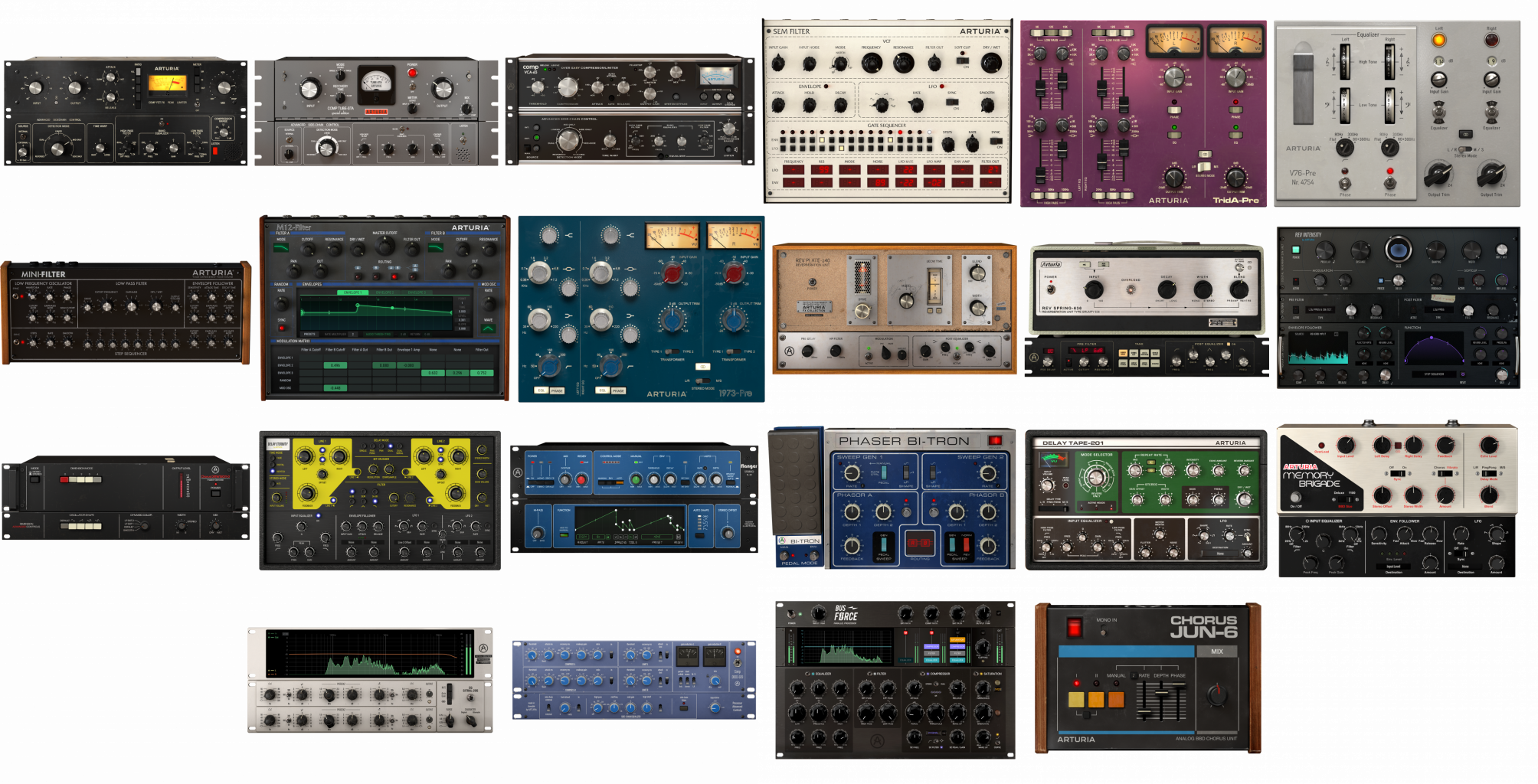Click the left Phase button on TridA-Pre
1538x784 pixels.
(x=1173, y=112)
